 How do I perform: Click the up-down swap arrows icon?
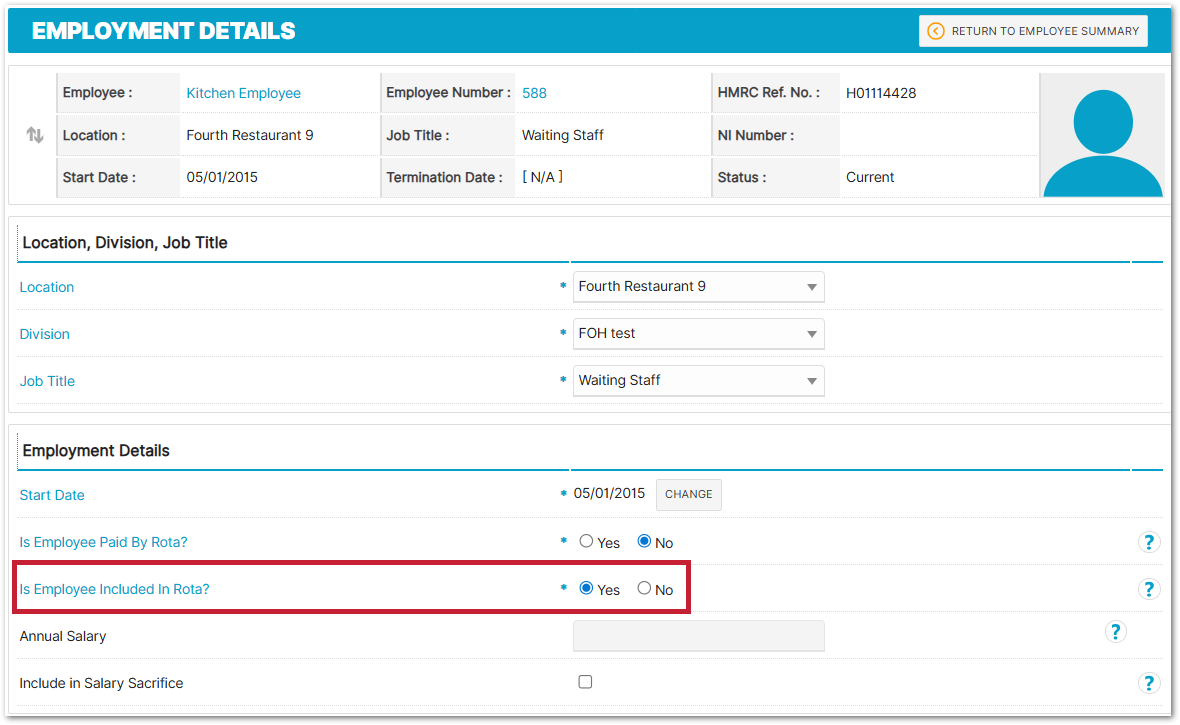35,135
